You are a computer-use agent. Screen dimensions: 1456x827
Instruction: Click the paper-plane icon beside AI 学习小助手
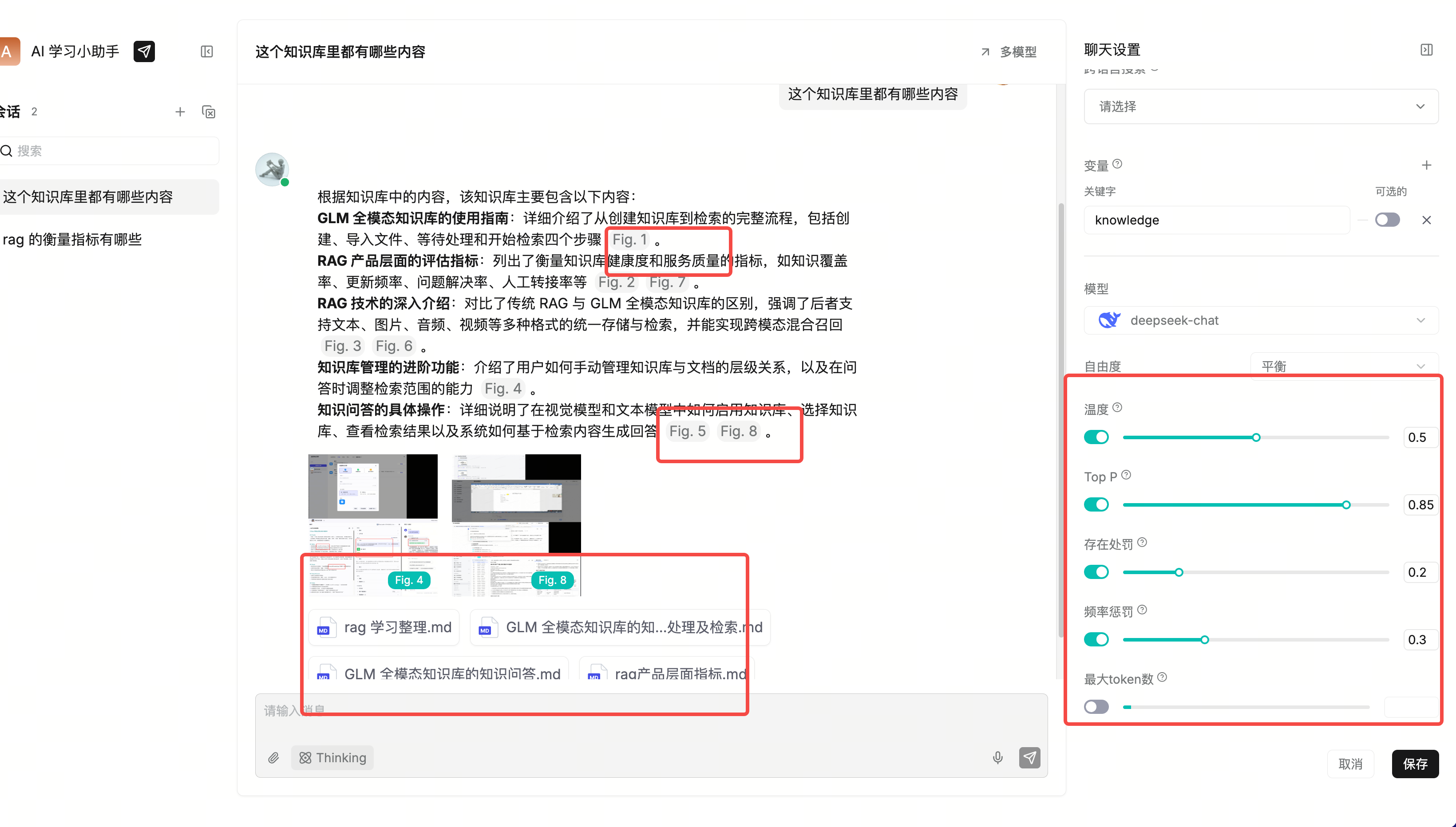144,51
